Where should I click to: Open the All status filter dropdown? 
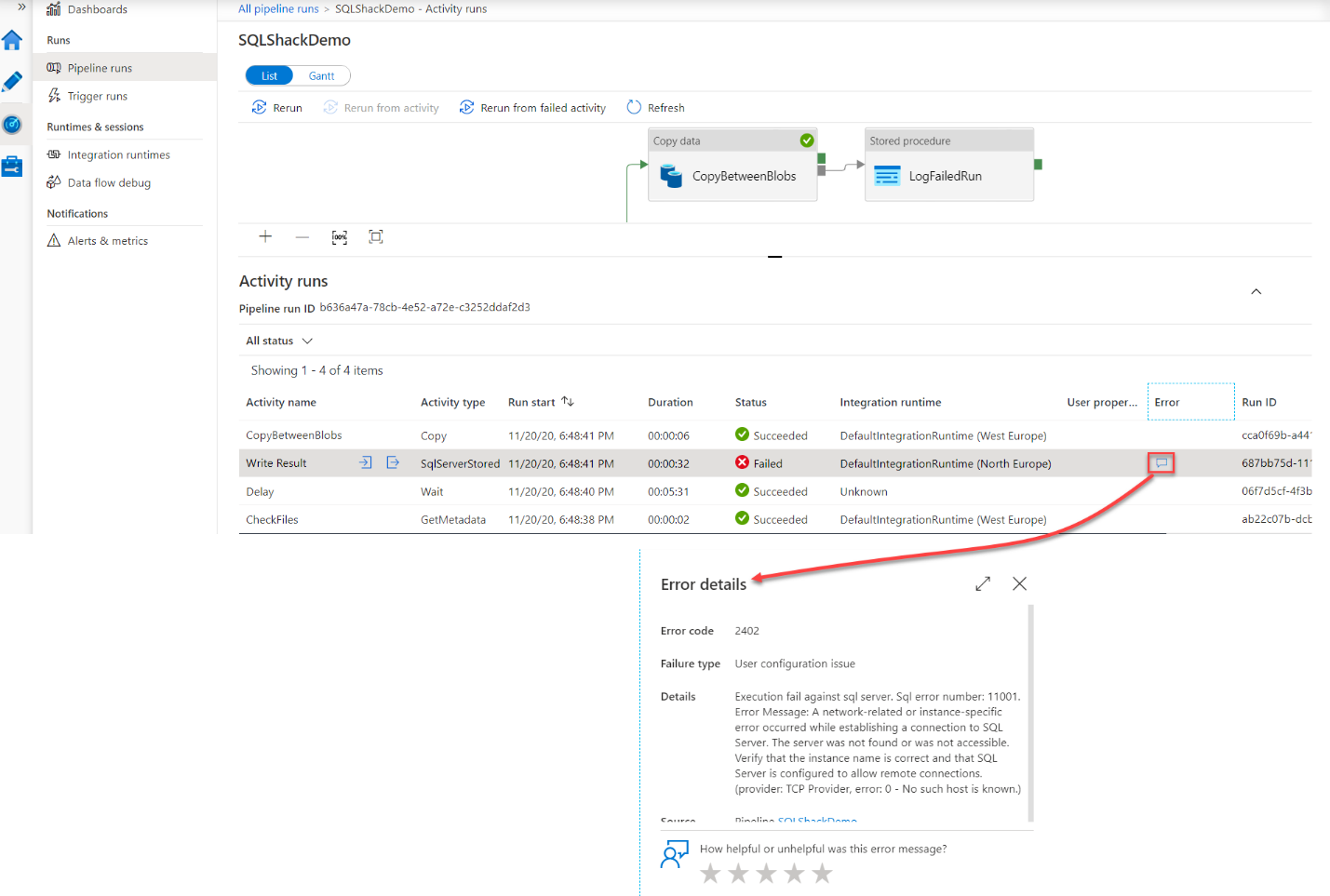[278, 341]
